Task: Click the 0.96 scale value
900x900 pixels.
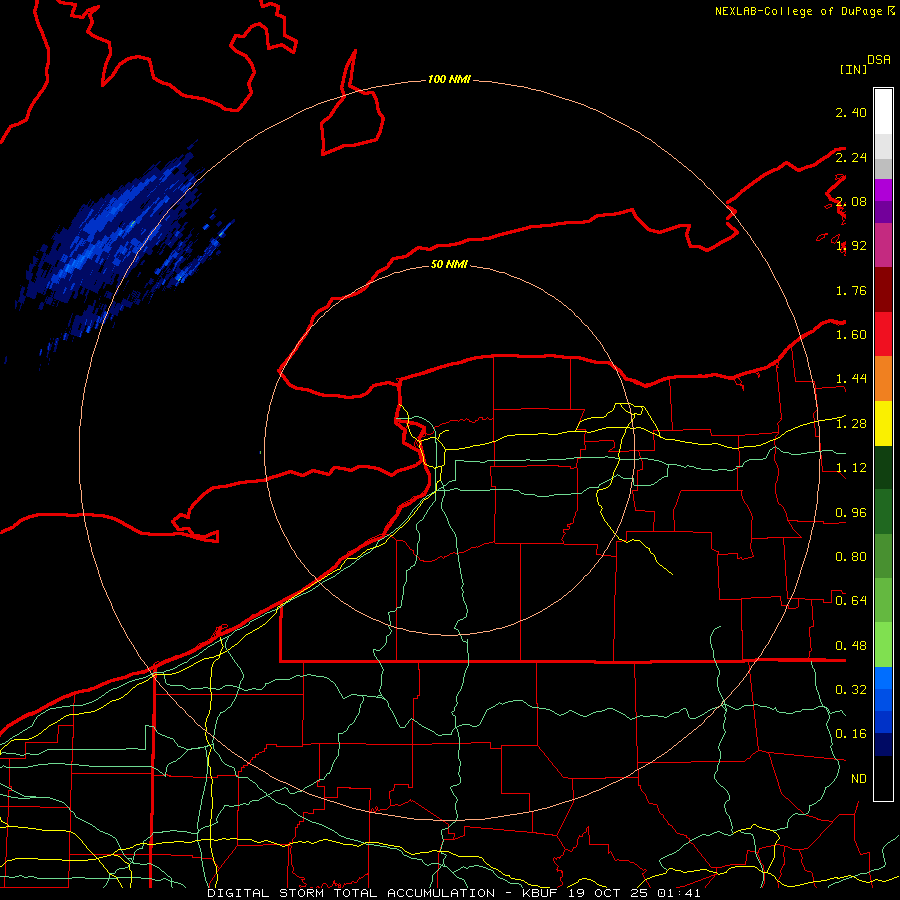Action: [x=851, y=513]
